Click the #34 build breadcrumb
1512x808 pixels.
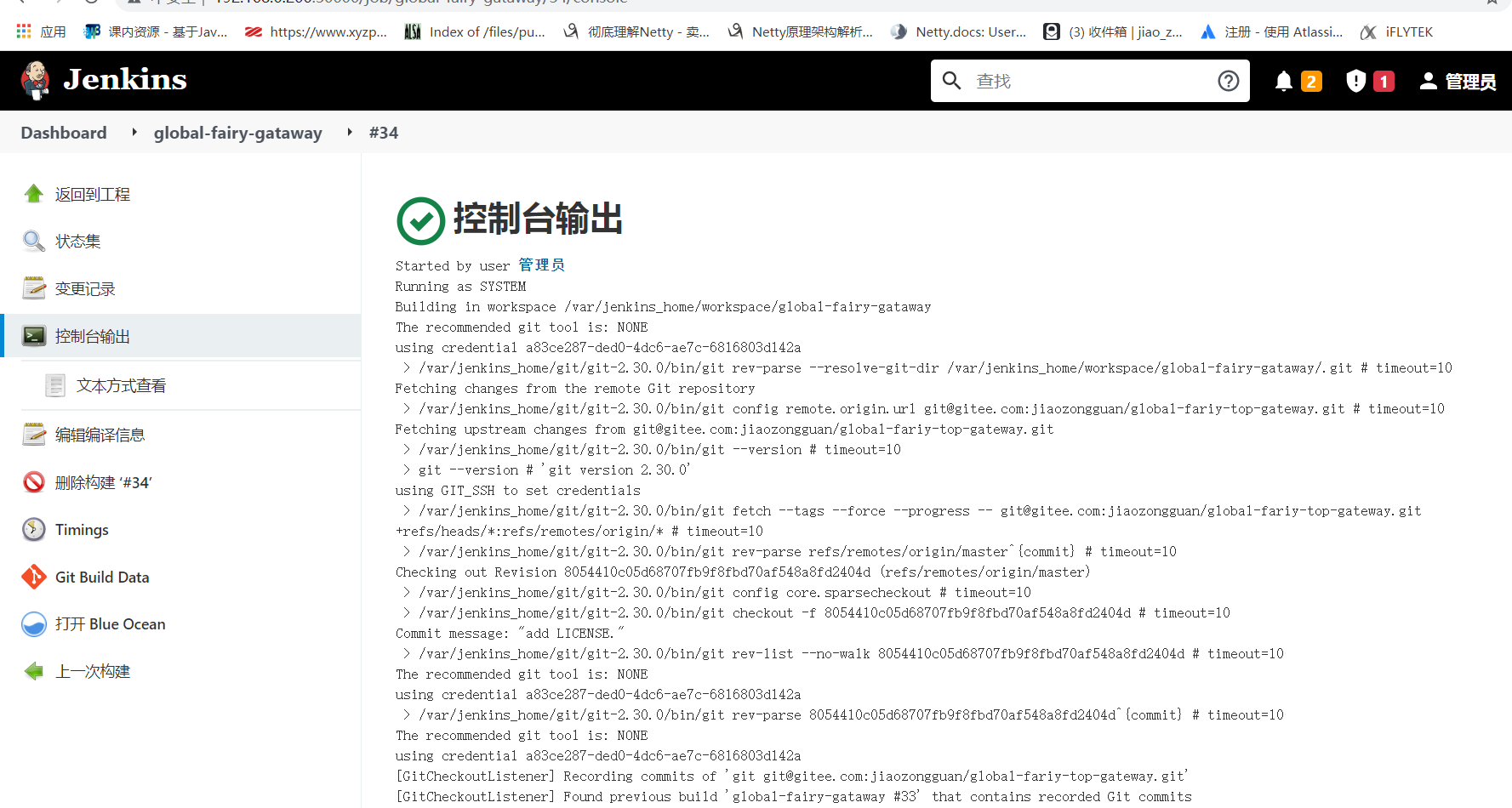coord(384,133)
